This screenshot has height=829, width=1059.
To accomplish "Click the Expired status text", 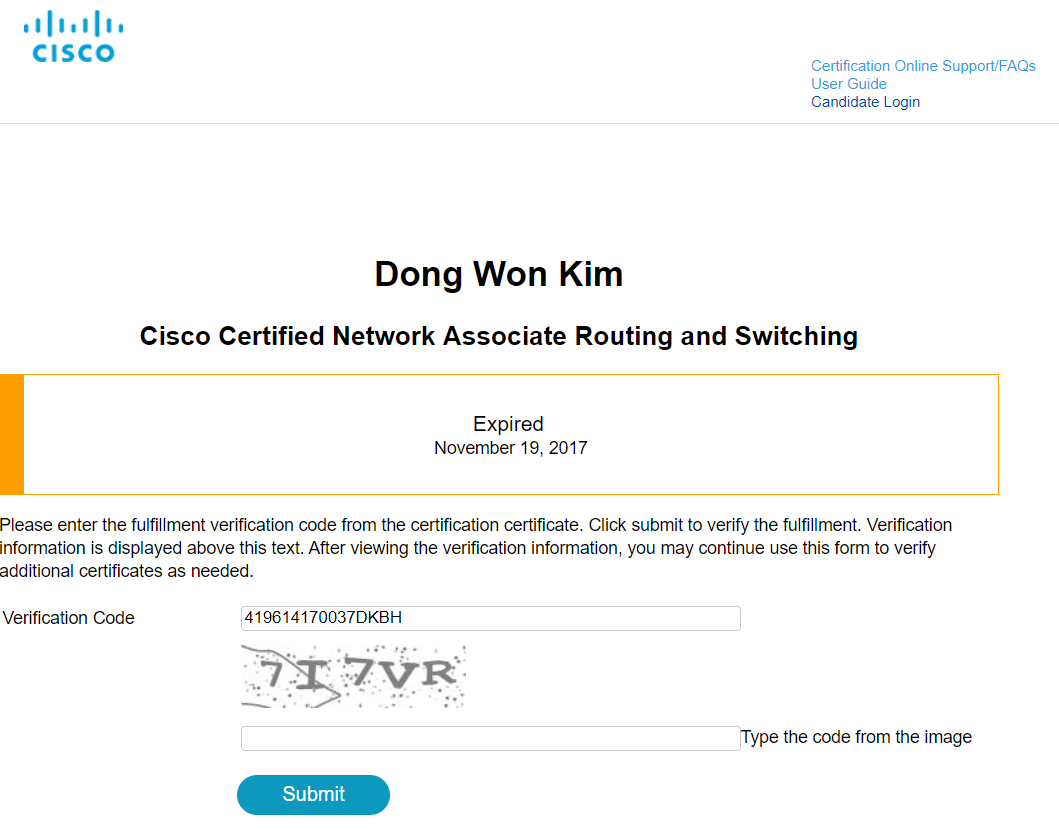I will tap(508, 424).
